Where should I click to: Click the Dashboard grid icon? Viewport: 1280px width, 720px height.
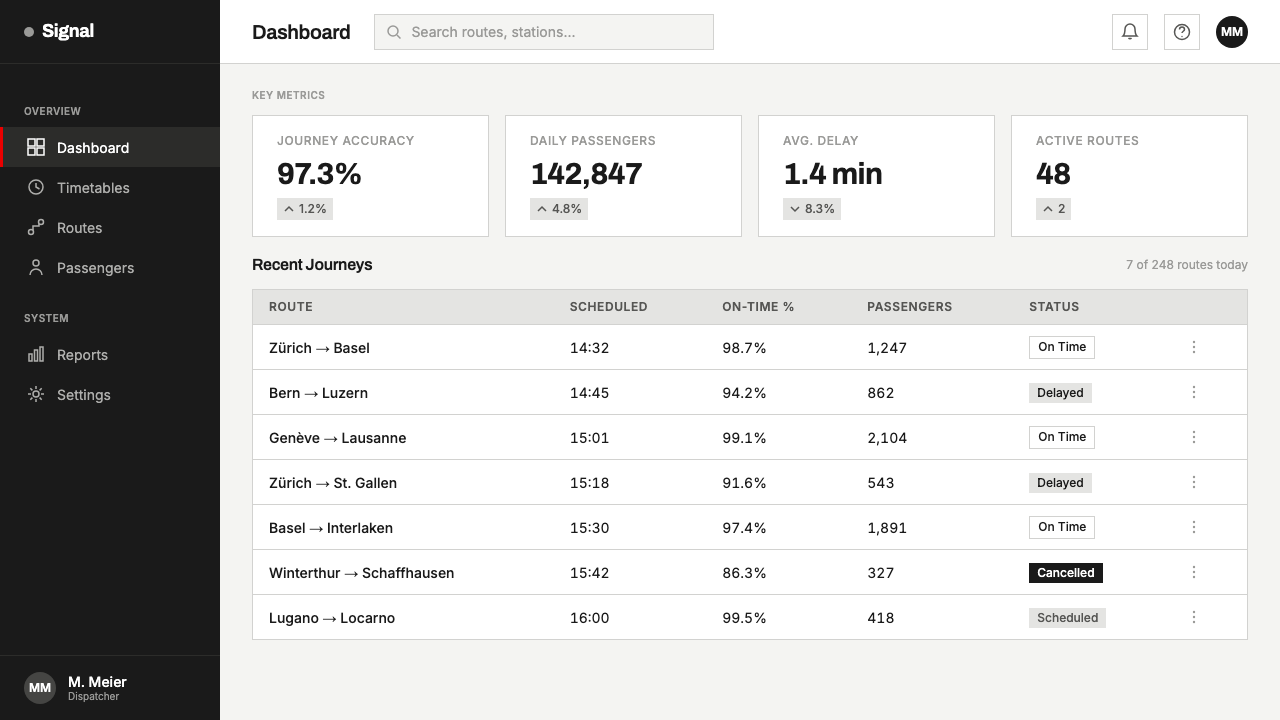tap(36, 147)
